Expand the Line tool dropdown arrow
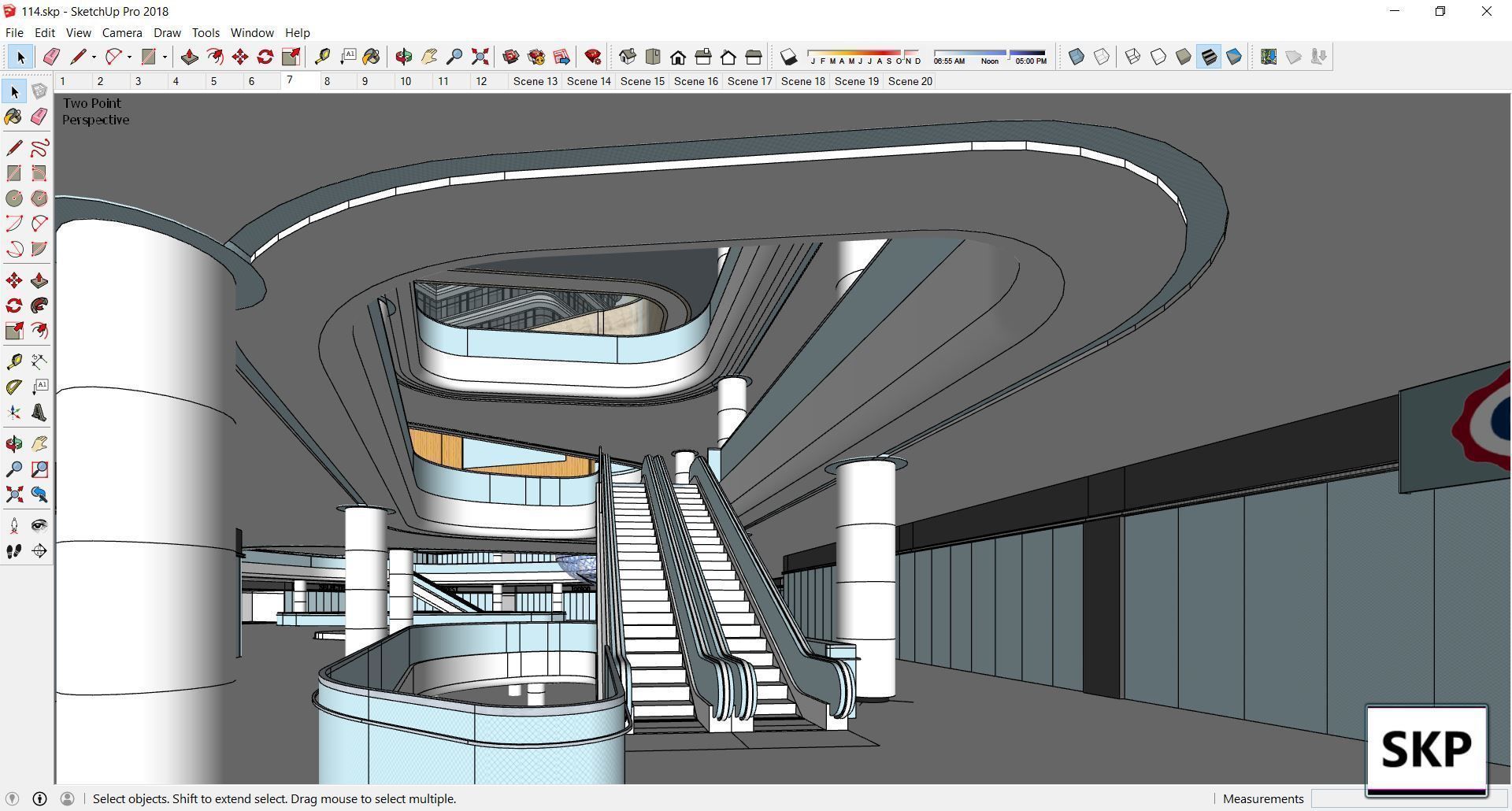The width and height of the screenshot is (1512, 811). tap(94, 57)
